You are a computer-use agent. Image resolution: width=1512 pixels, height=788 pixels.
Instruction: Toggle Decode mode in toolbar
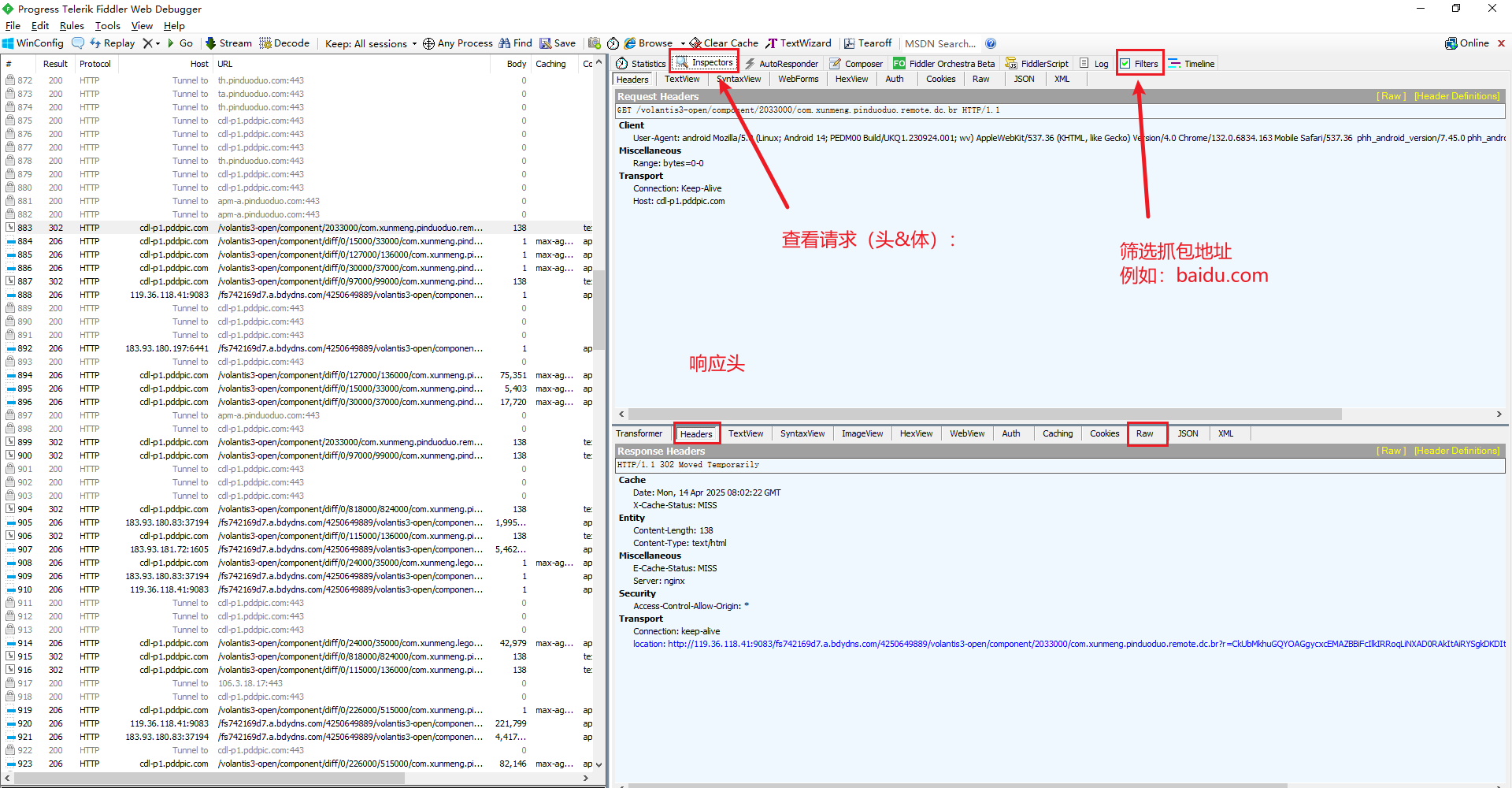pos(284,43)
